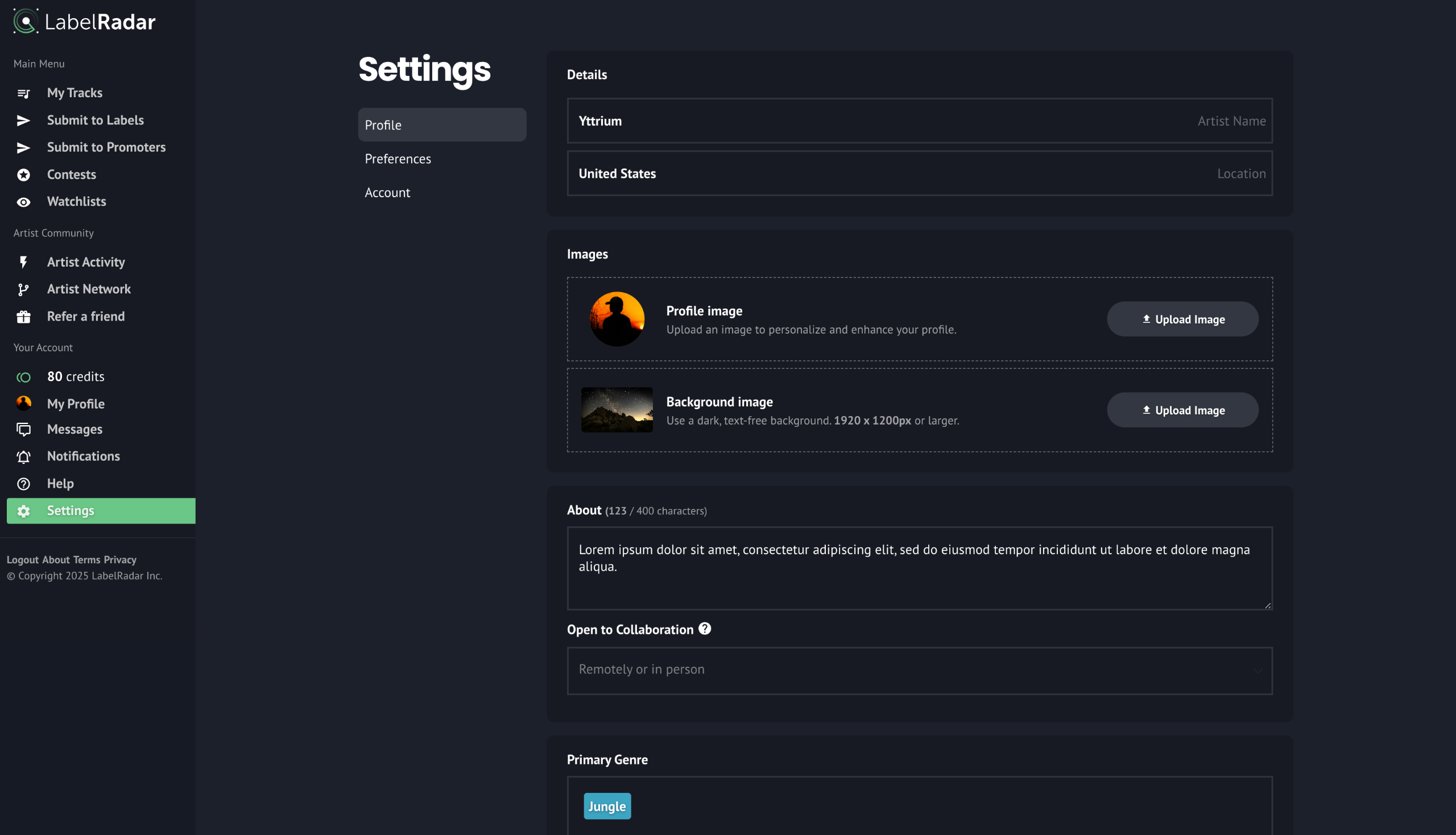Switch to the Preferences settings tab
Viewport: 1456px width, 835px height.
[x=398, y=159]
